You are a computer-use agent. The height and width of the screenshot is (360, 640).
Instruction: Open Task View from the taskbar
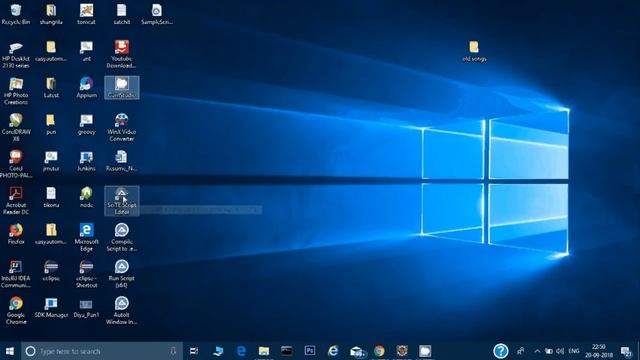(194, 351)
